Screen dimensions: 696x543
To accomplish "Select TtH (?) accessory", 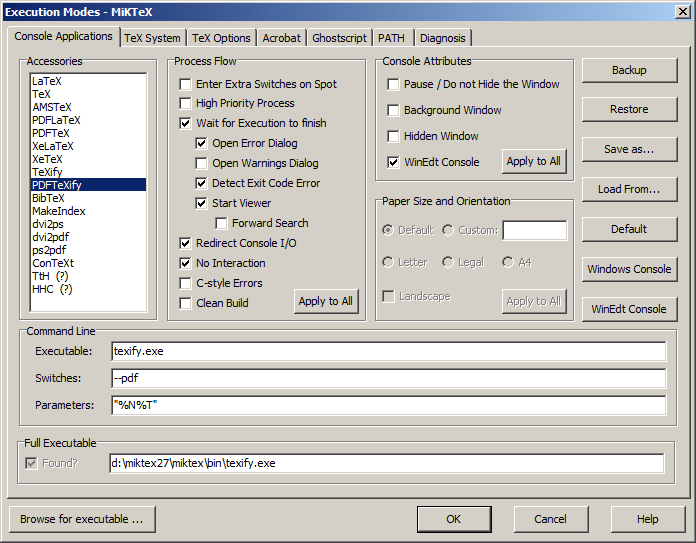I will 88,276.
